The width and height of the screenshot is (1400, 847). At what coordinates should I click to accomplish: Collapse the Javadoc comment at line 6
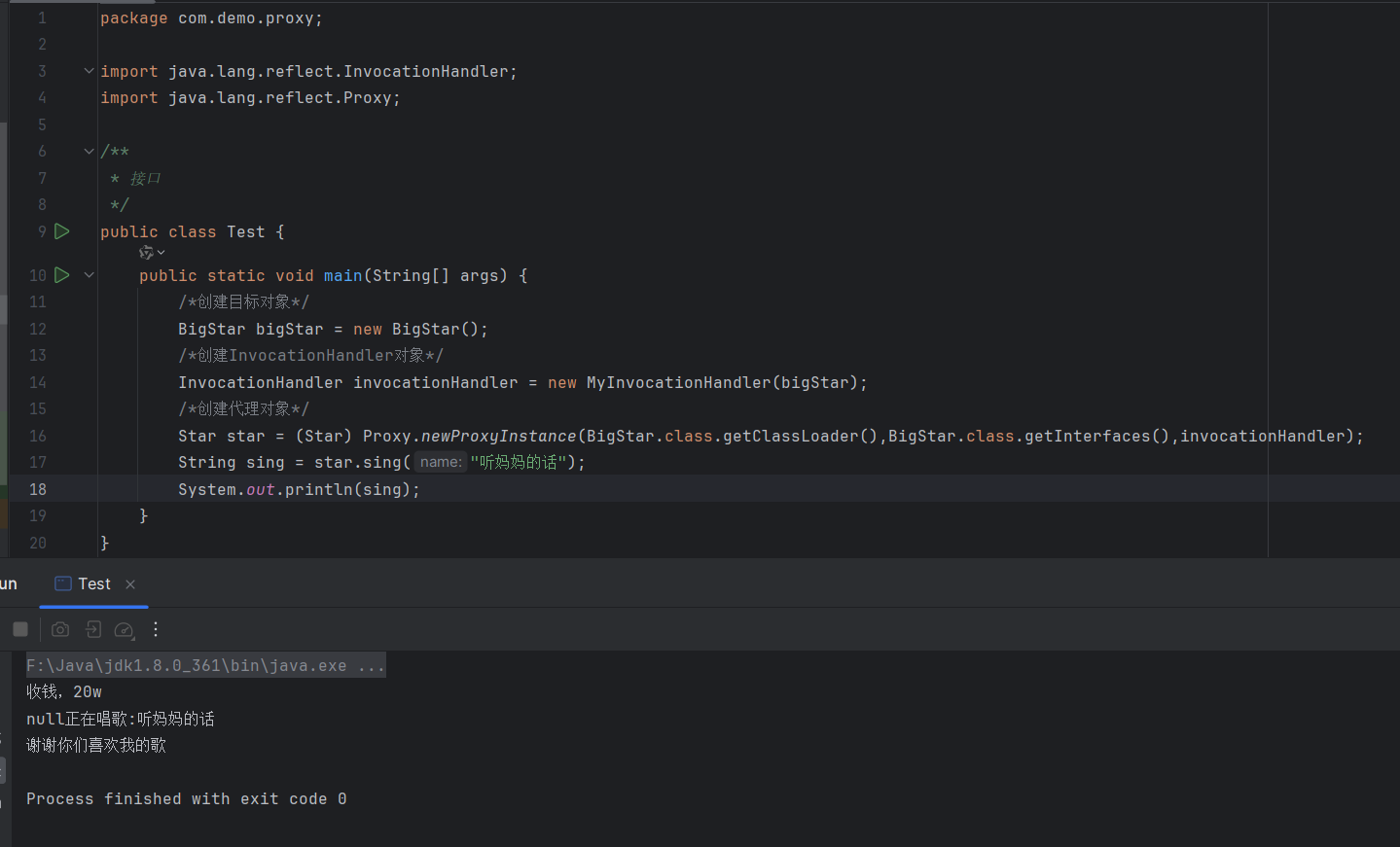89,152
